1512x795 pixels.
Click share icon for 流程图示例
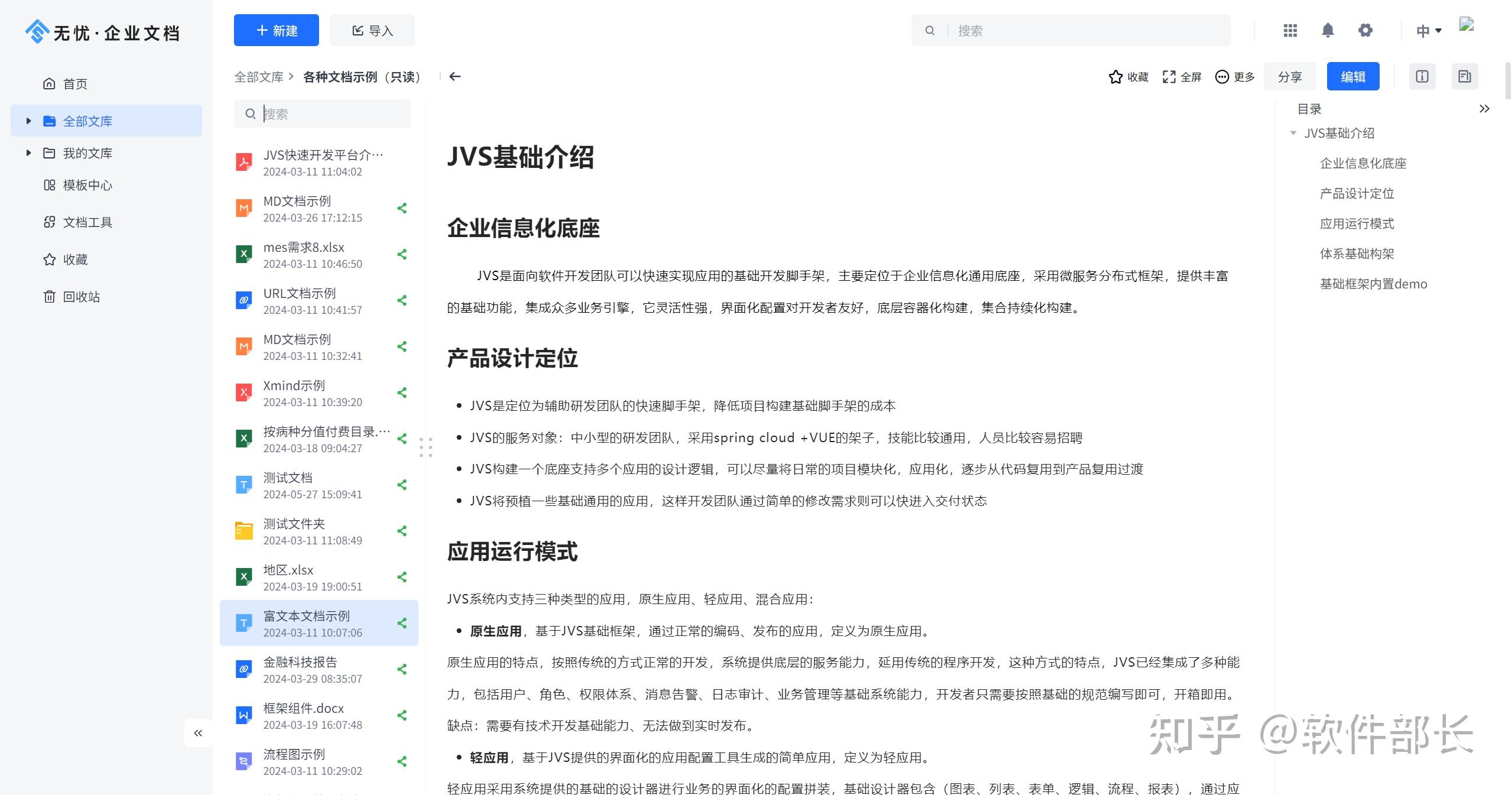[402, 761]
